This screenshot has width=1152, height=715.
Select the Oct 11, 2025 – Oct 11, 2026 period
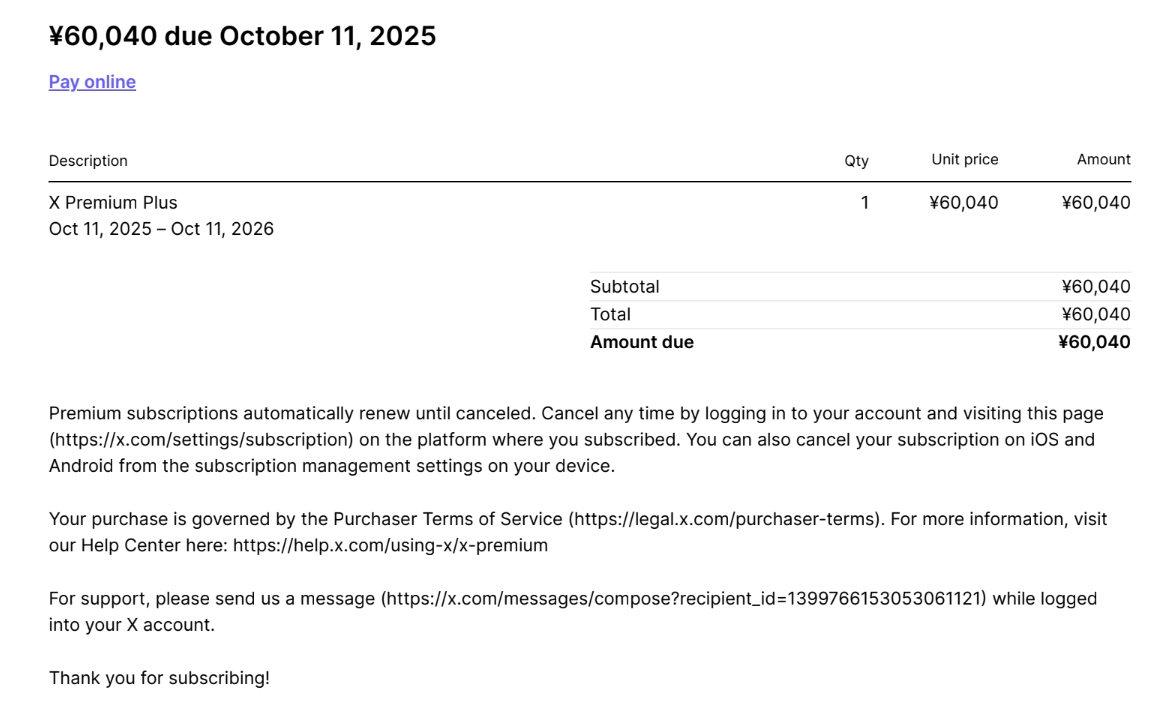(x=161, y=229)
